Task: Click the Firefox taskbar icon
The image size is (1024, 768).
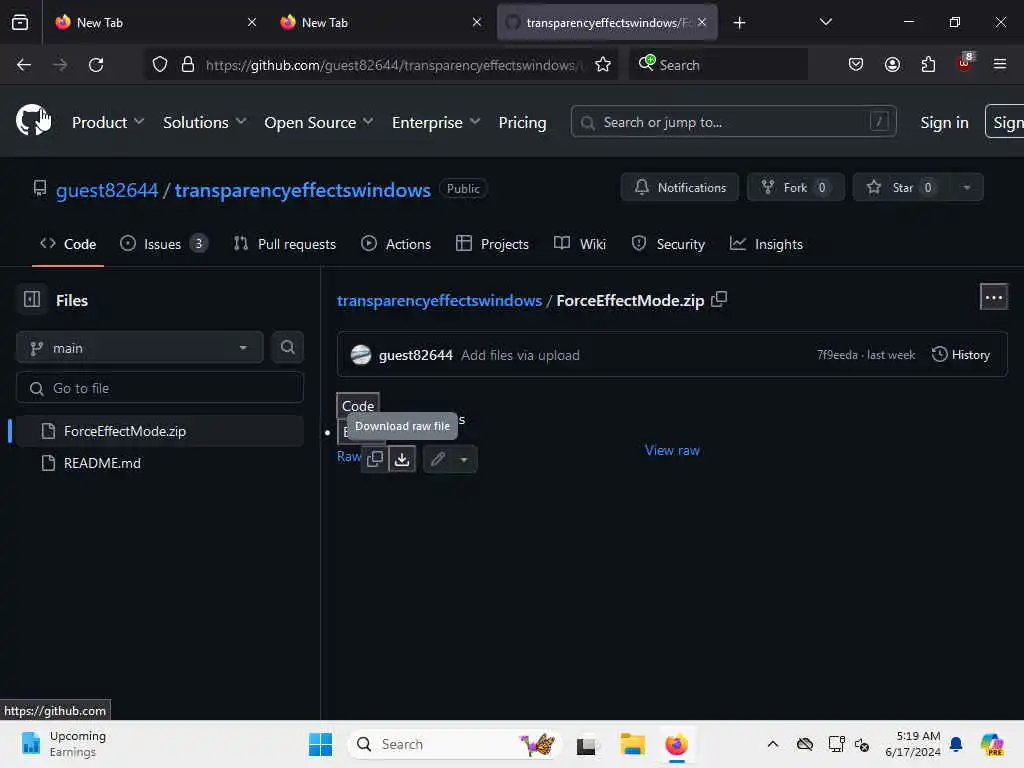Action: [677, 744]
